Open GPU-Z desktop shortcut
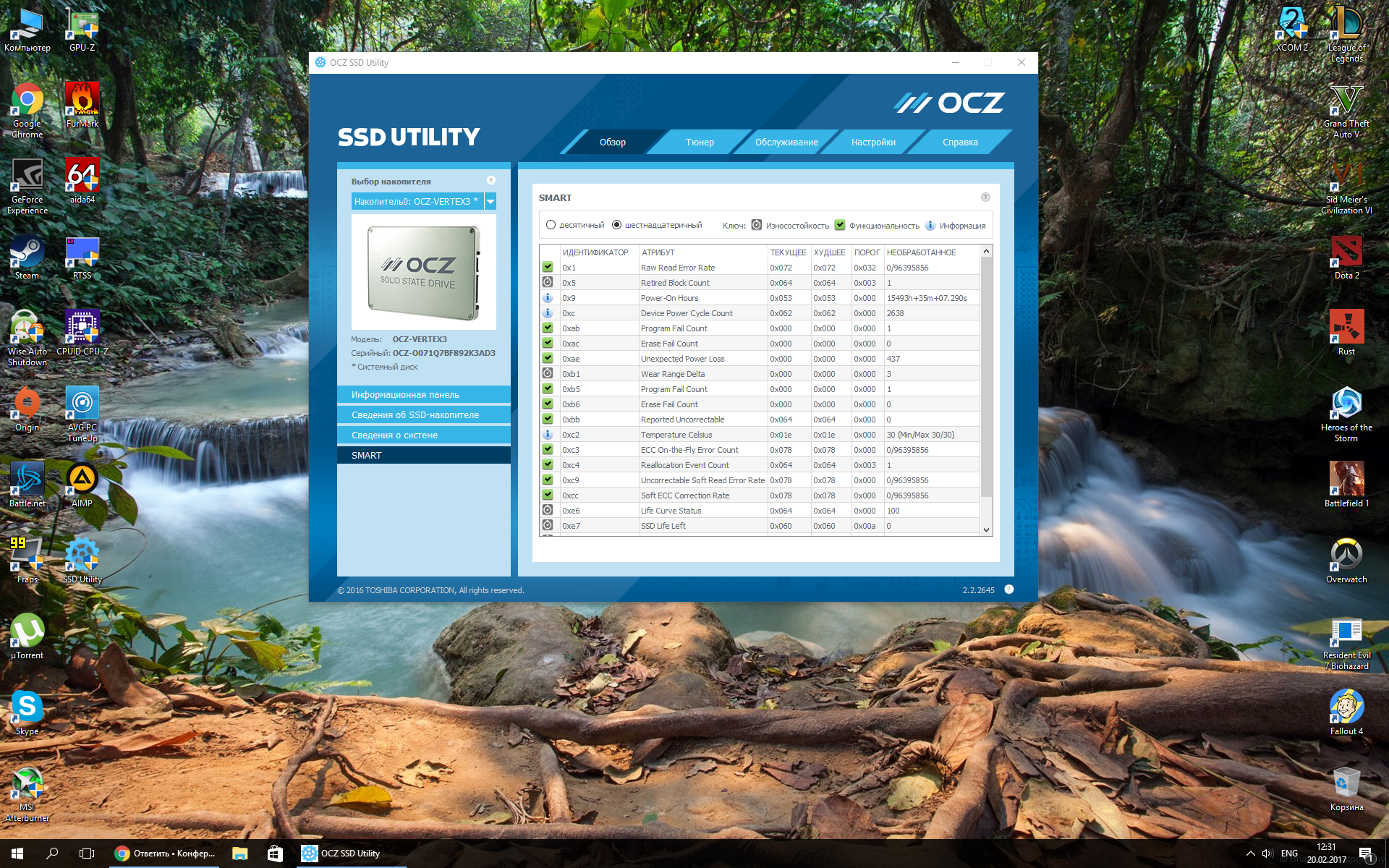1389x868 pixels. pos(82,29)
